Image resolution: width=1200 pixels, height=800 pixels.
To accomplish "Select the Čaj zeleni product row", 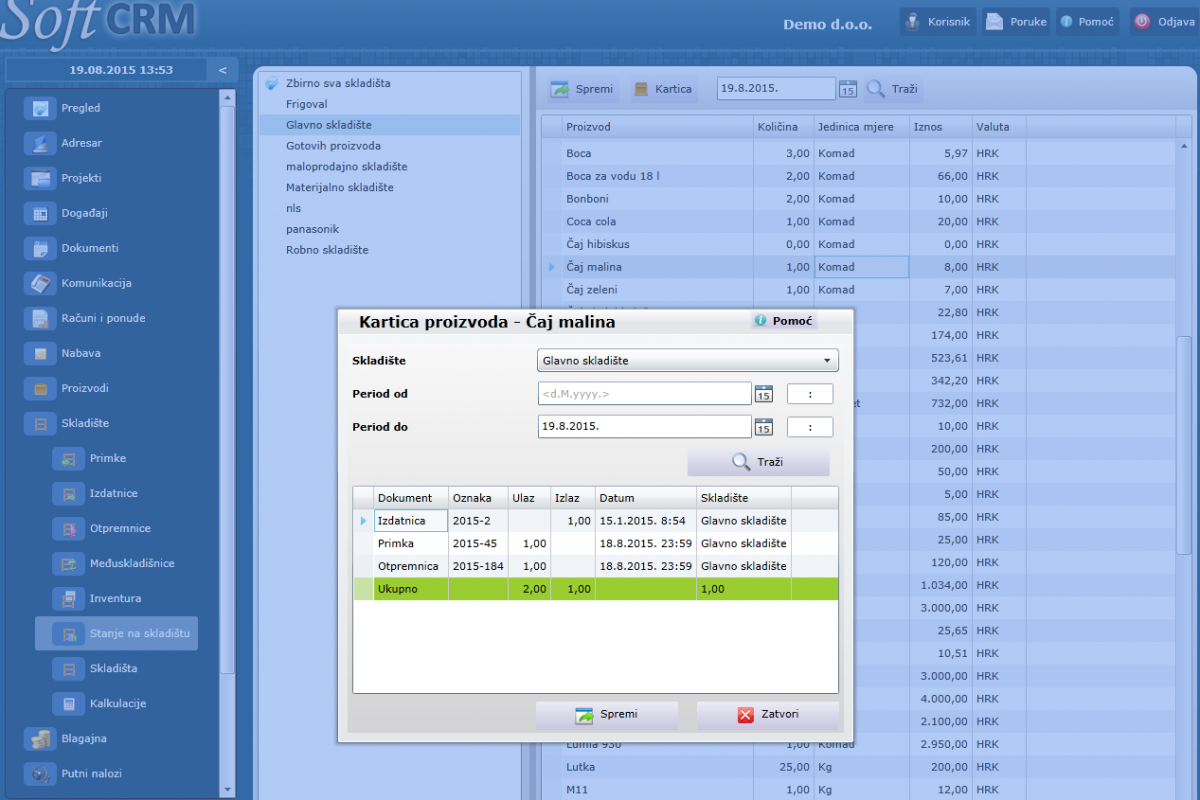I will click(858, 290).
